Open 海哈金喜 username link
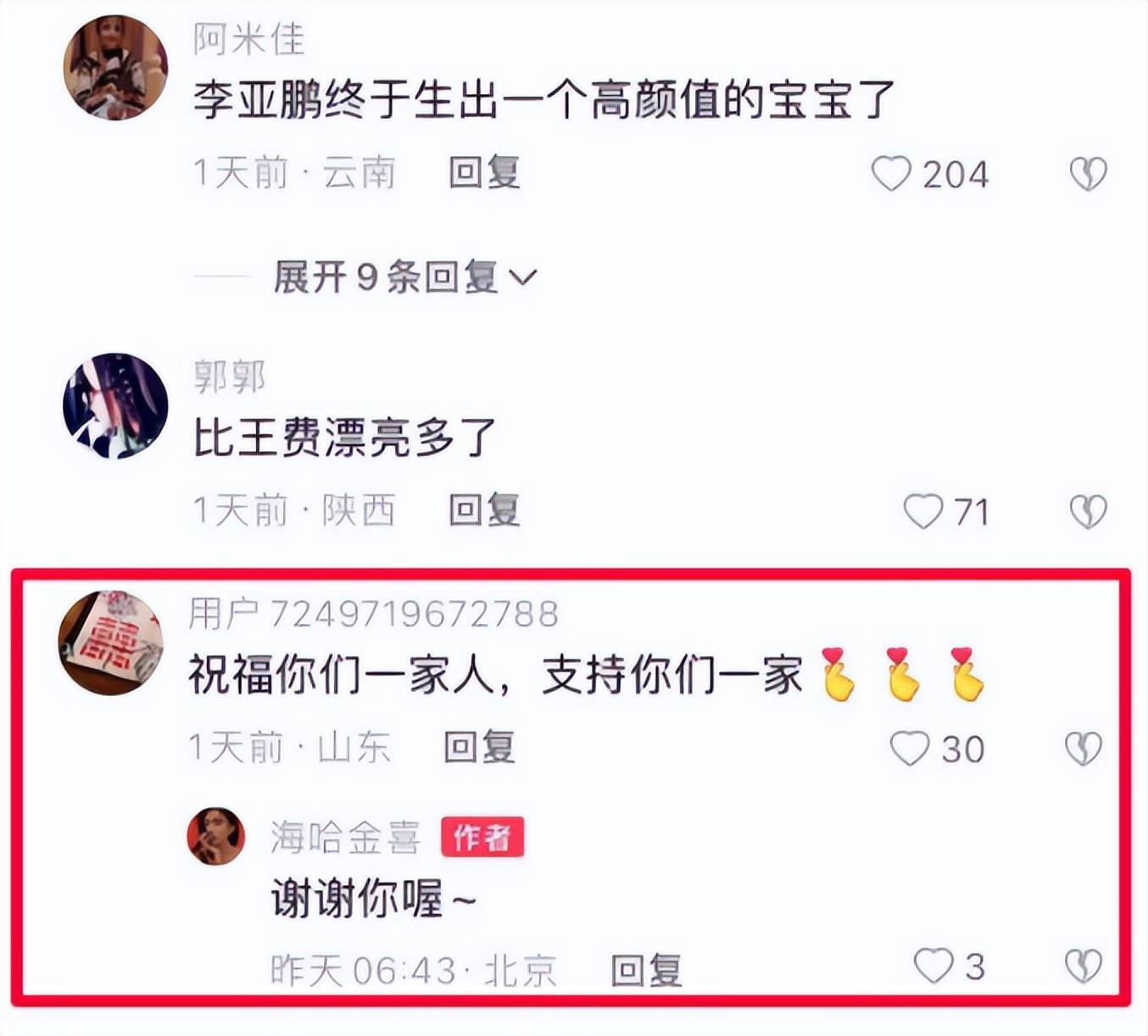Image resolution: width=1148 pixels, height=1036 pixels. pos(346,838)
